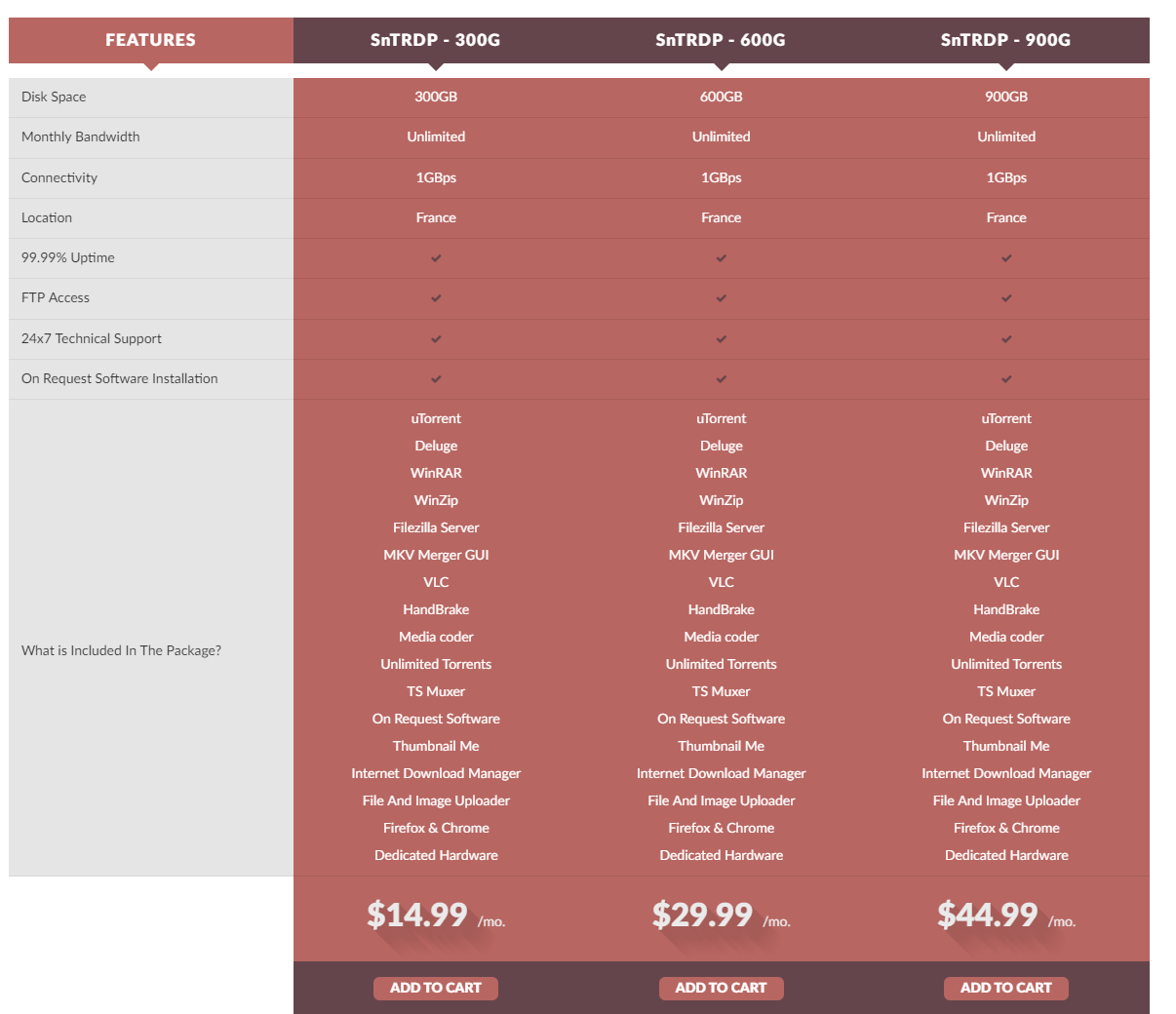This screenshot has height=1014, width=1176.
Task: Select the SnTRDP - 300G column header
Action: coord(436,40)
